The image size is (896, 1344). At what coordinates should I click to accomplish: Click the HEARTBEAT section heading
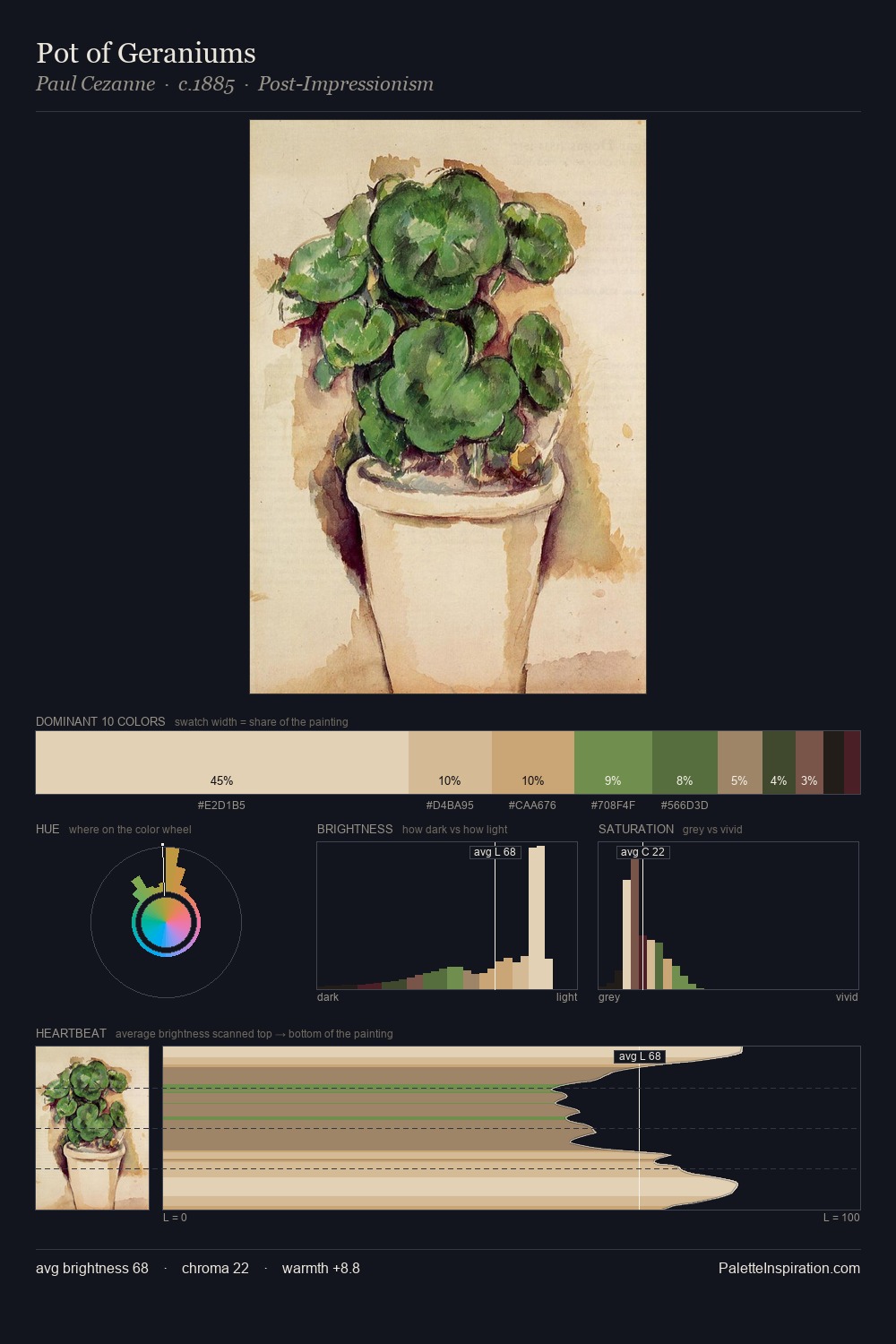click(71, 1033)
